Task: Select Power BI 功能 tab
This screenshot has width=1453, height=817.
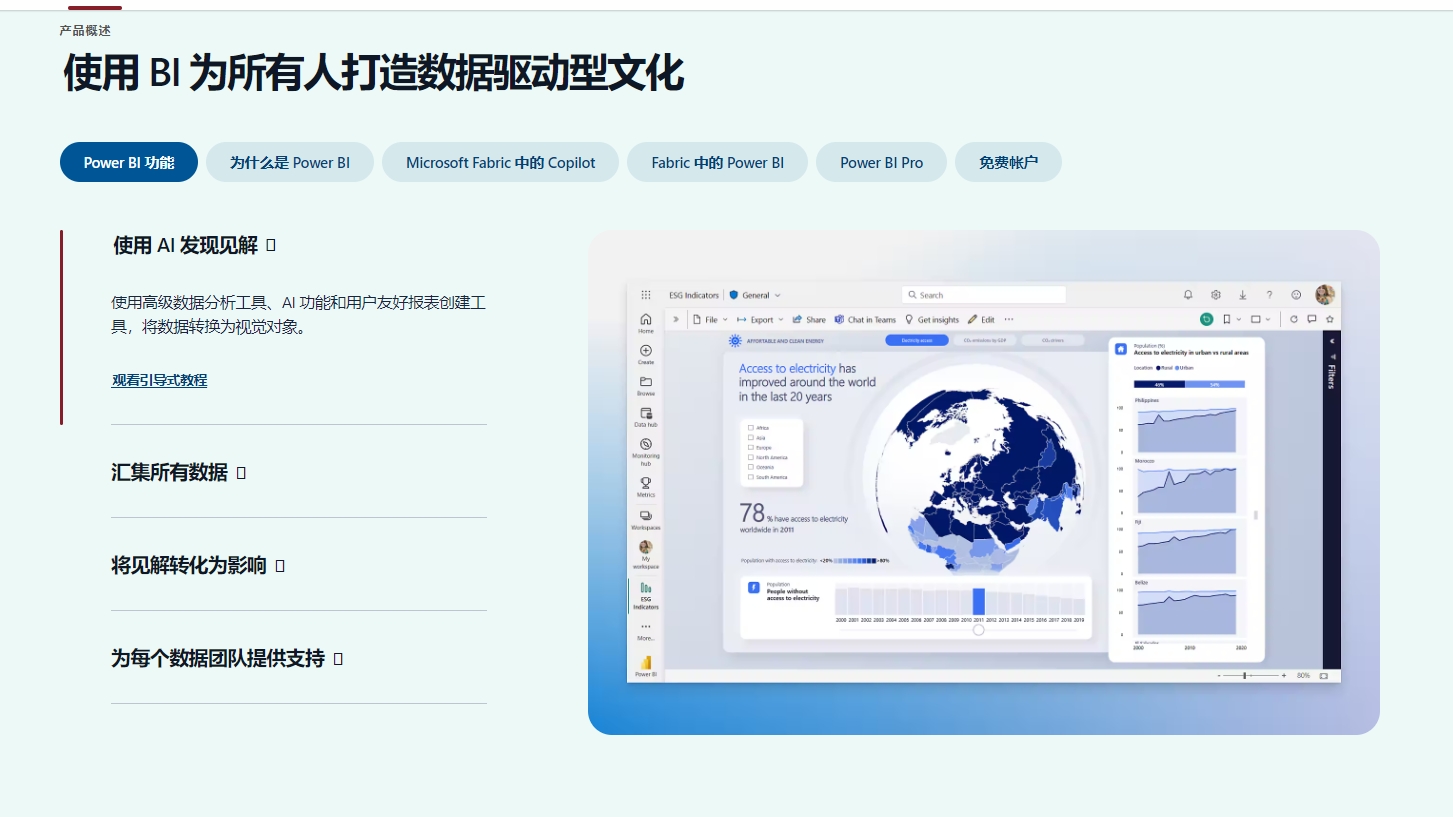Action: pos(129,162)
